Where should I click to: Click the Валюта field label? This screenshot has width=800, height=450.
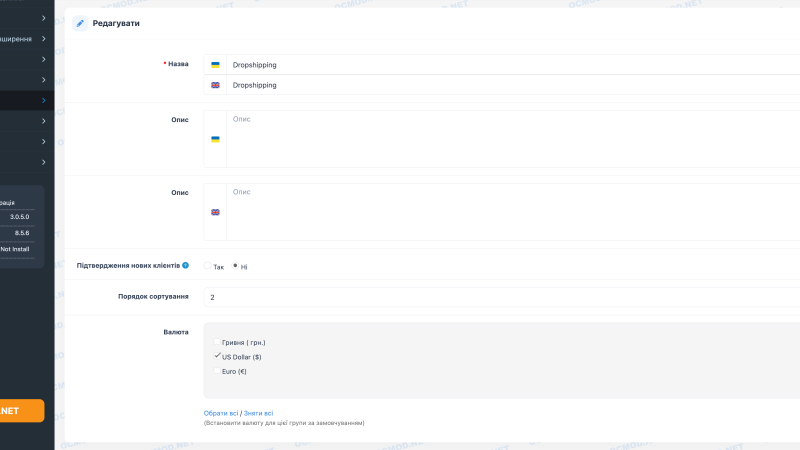point(176,332)
